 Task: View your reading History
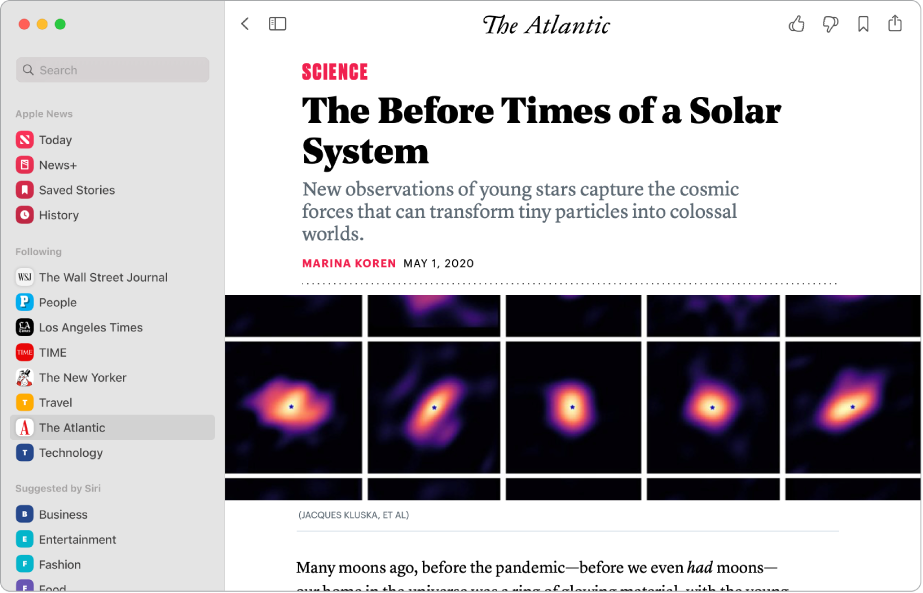(56, 214)
